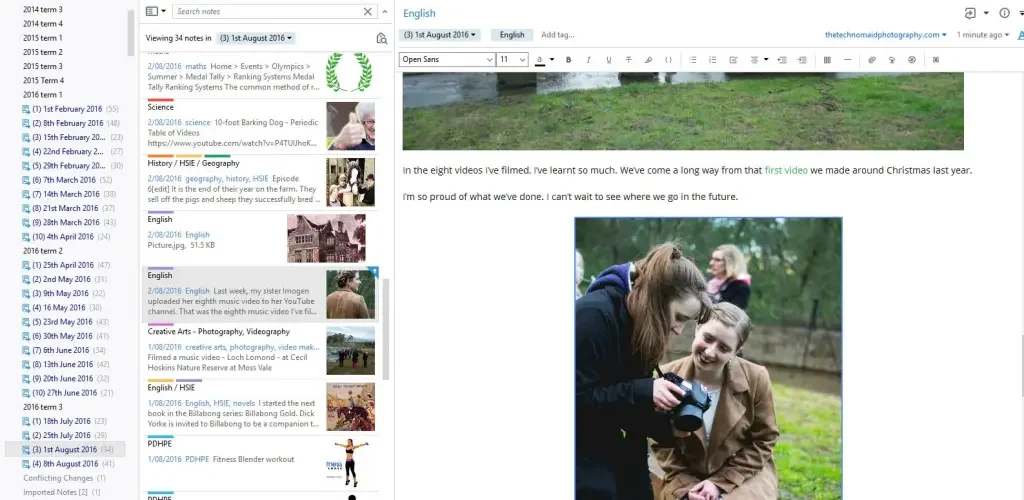Decrease indent of the paragraph
1024x500 pixels.
(x=782, y=59)
